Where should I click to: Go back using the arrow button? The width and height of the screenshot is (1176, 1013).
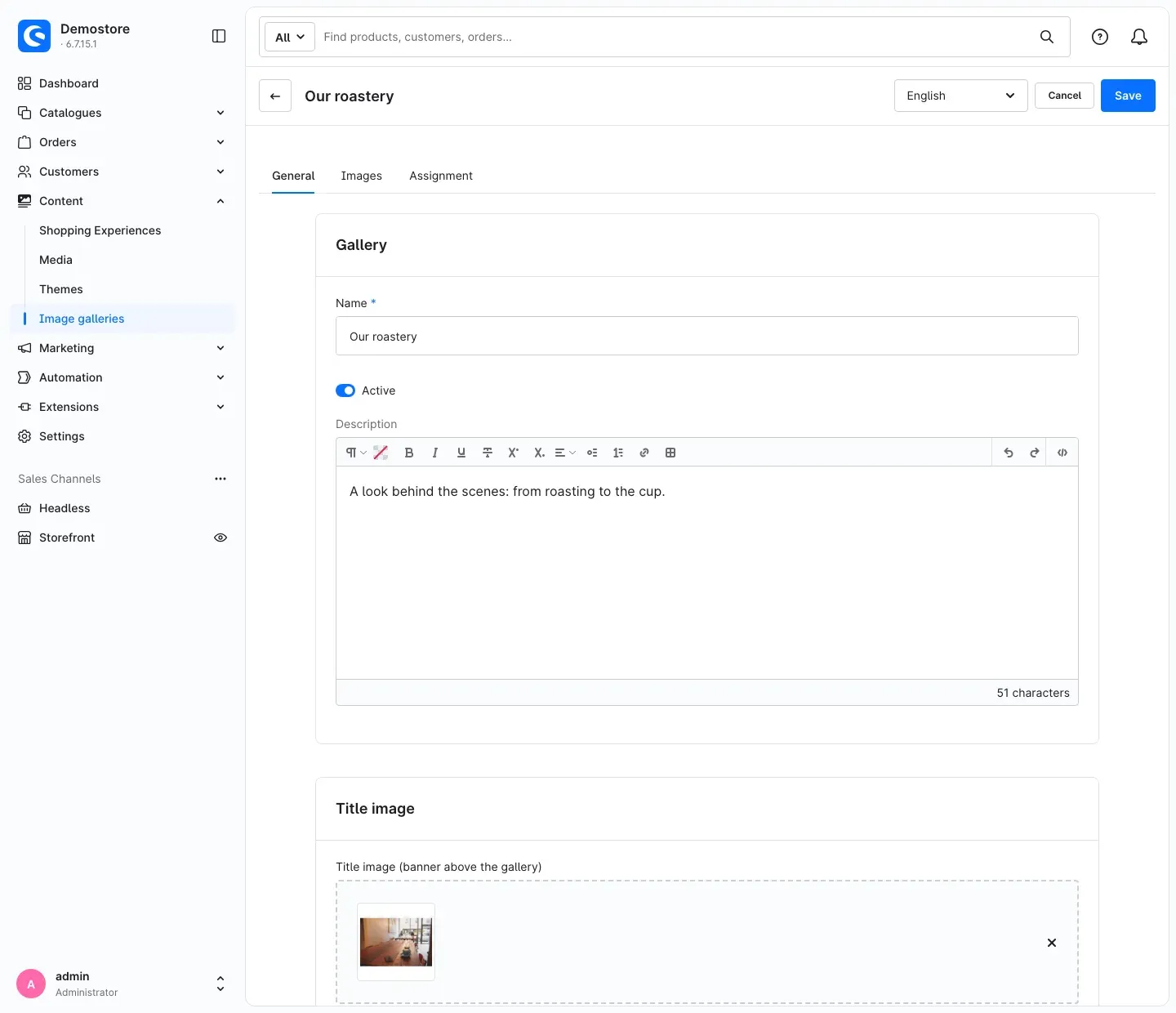pos(275,96)
